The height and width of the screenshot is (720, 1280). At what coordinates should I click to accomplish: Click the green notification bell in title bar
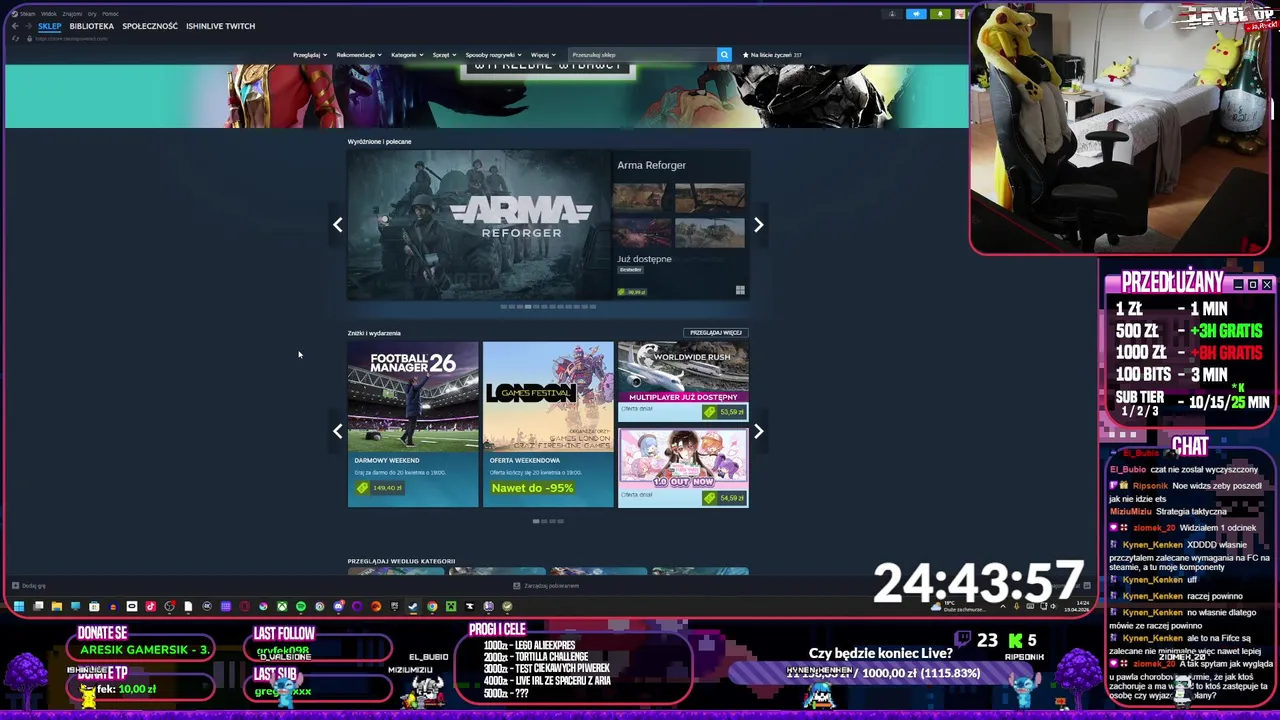(x=940, y=14)
